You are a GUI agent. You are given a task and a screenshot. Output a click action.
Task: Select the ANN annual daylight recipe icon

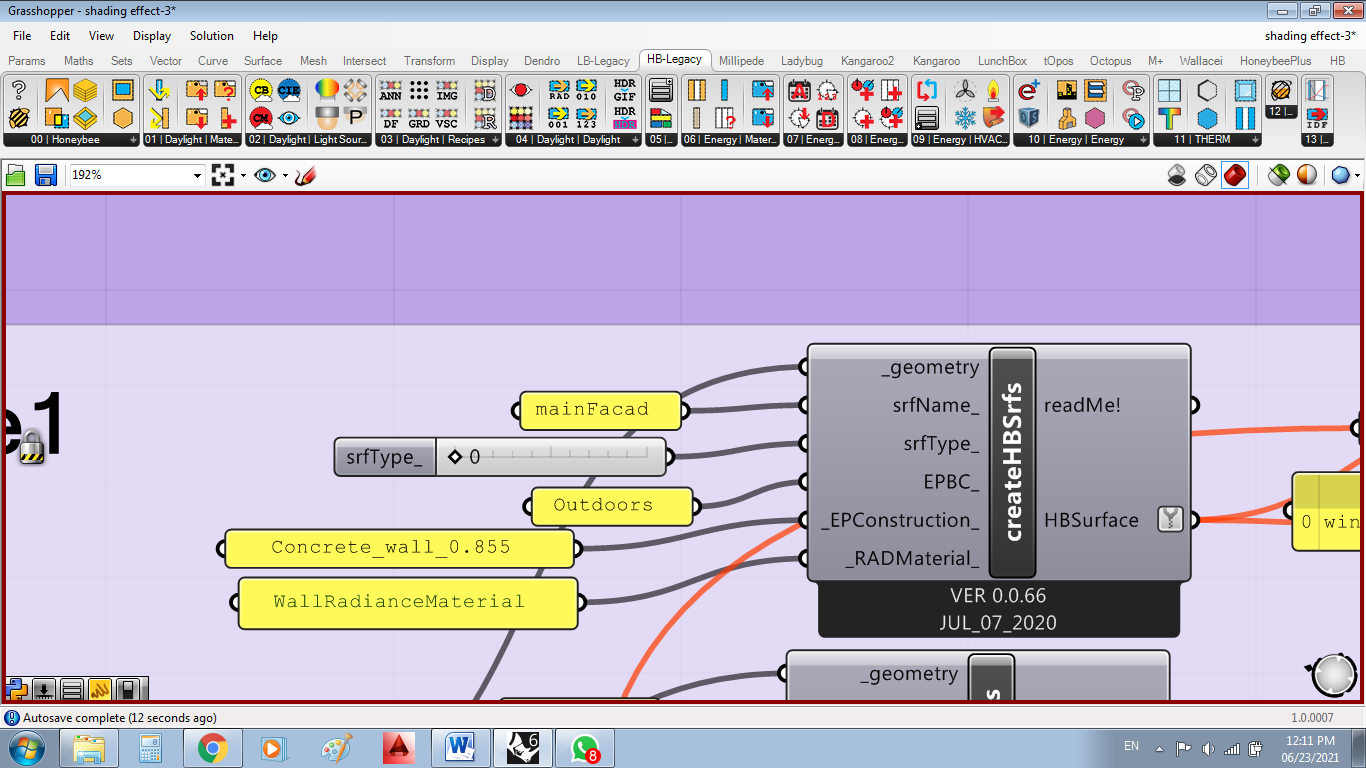pyautogui.click(x=391, y=90)
